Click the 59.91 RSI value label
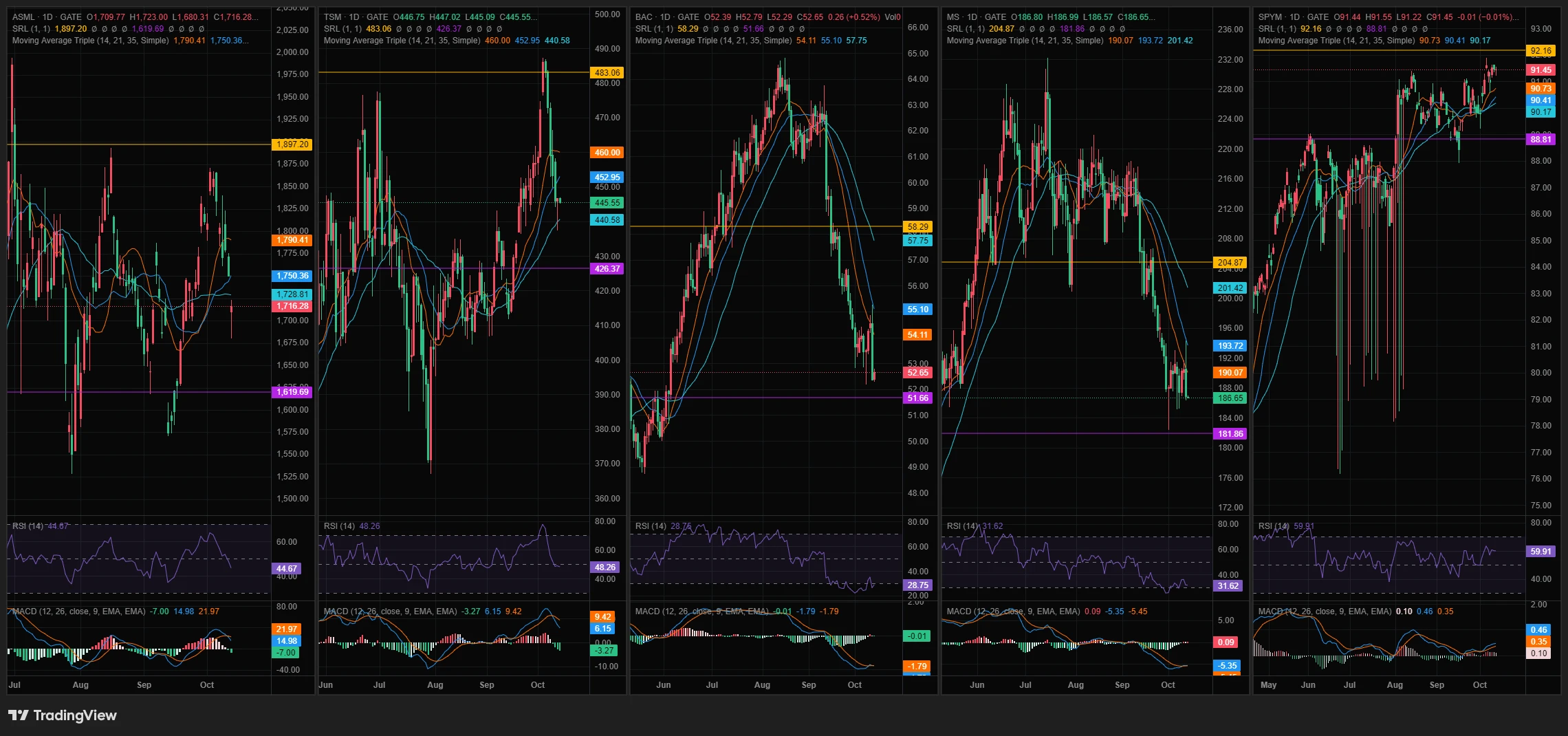The image size is (1568, 736). click(x=1541, y=552)
